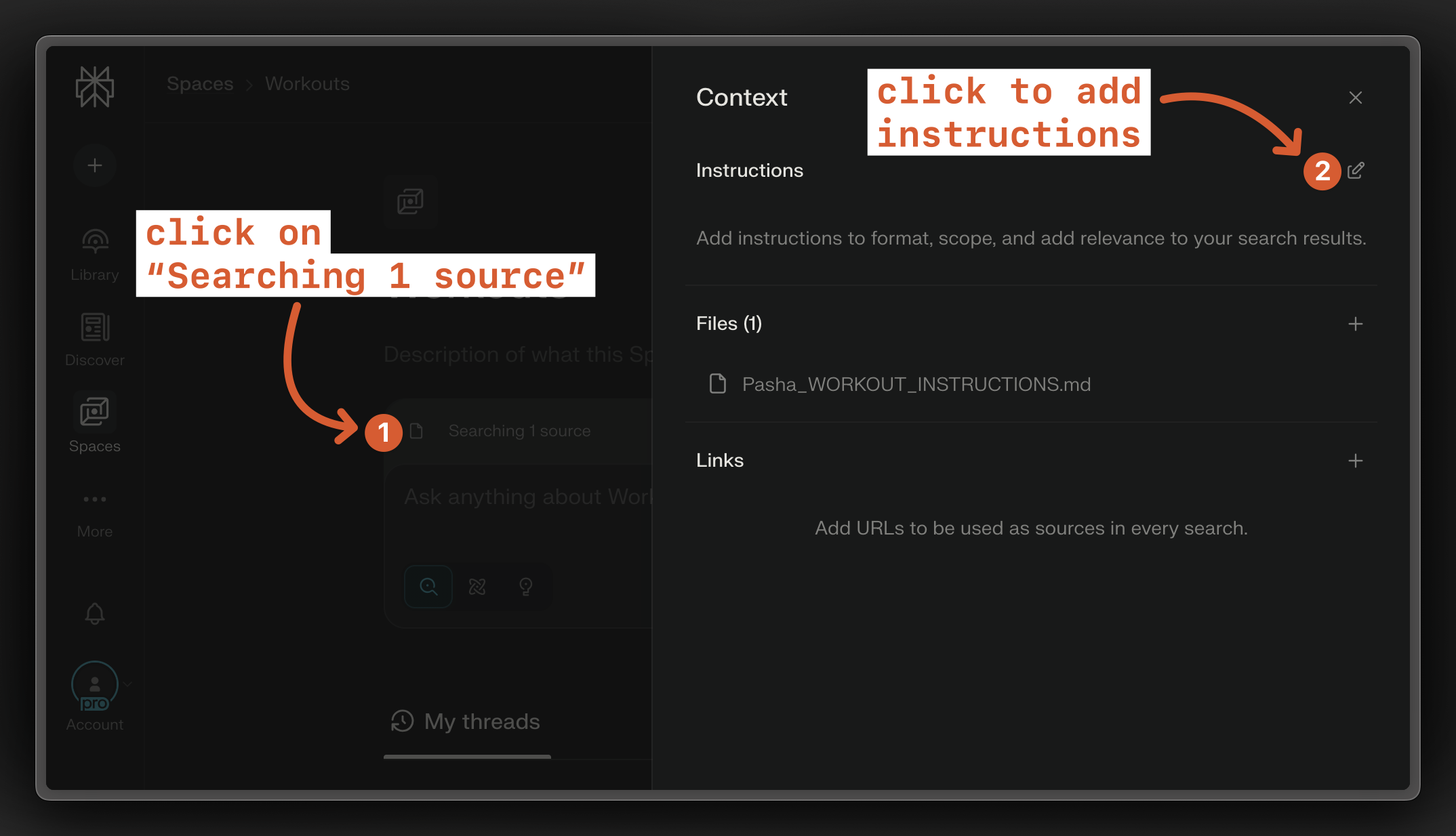The image size is (1456, 836).
Task: Open the Account dropdown chevron
Action: (126, 684)
